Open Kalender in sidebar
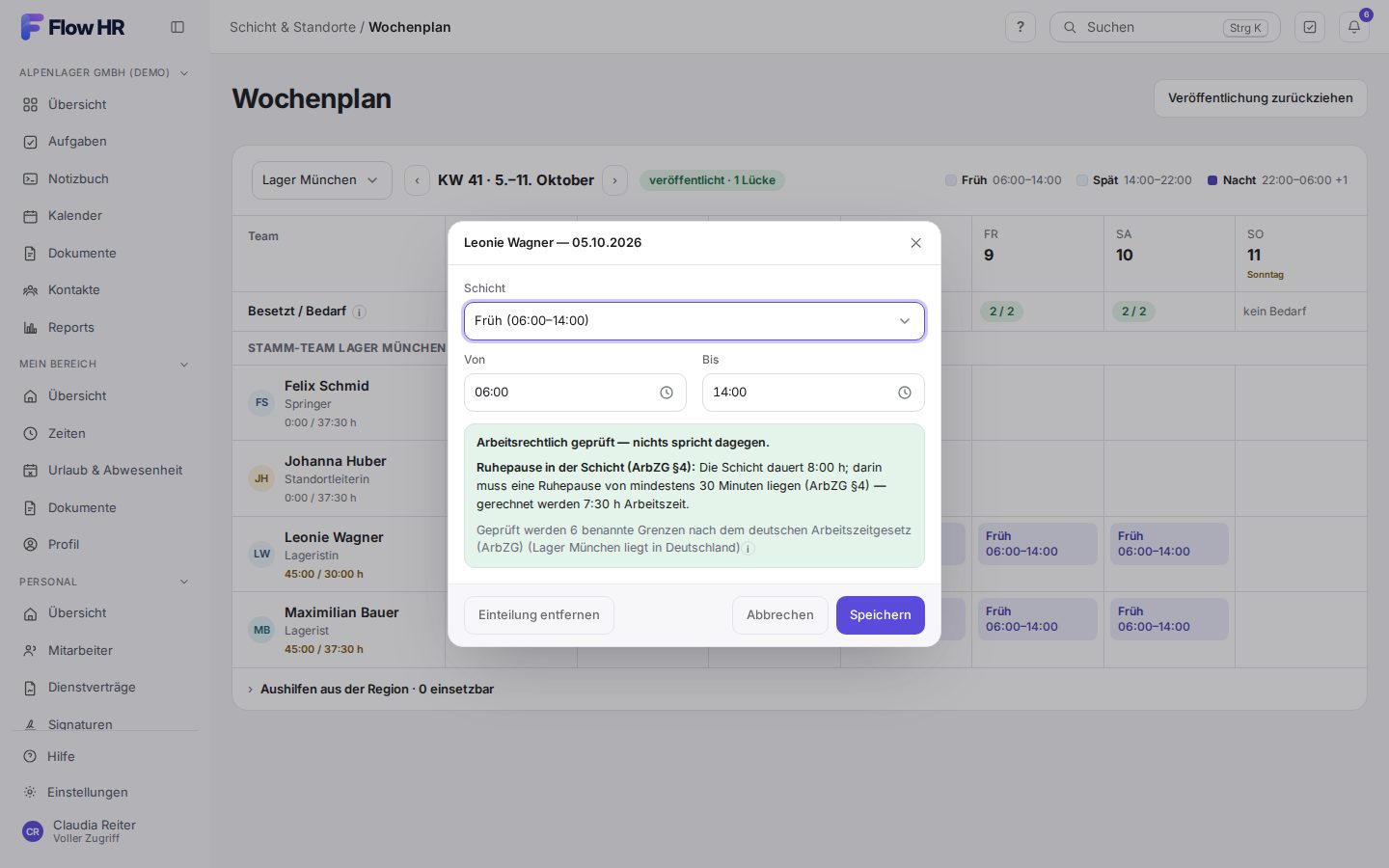Screen dimensions: 1389x868 coord(105,215)
